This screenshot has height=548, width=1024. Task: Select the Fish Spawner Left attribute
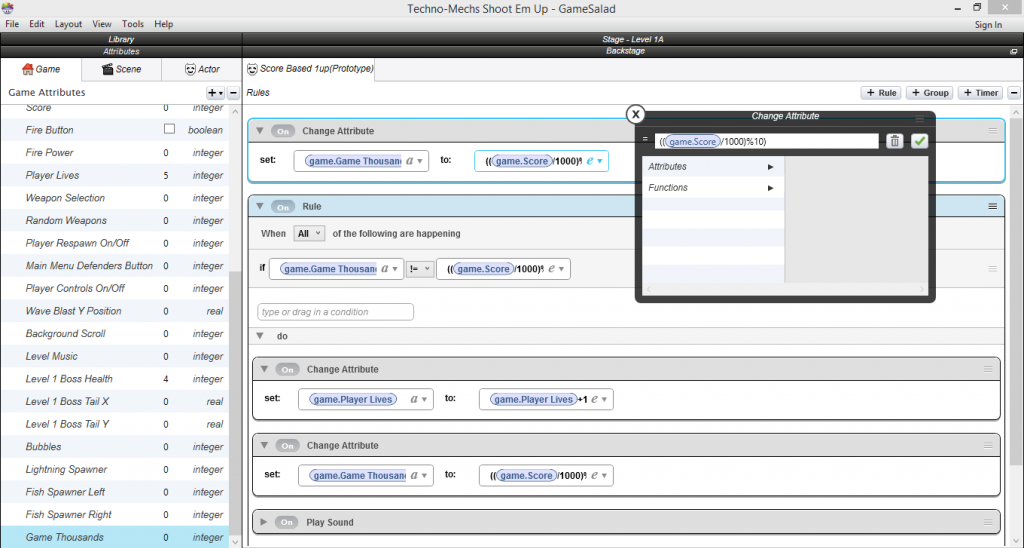(x=115, y=492)
